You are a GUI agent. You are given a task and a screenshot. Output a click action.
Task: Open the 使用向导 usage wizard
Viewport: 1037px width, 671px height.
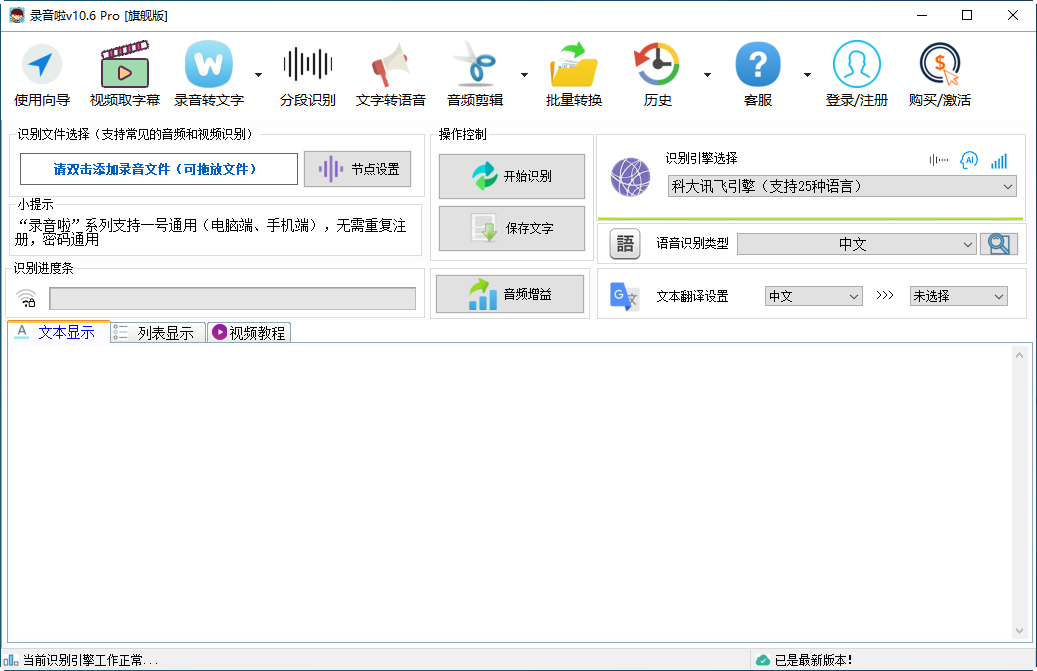(x=42, y=74)
